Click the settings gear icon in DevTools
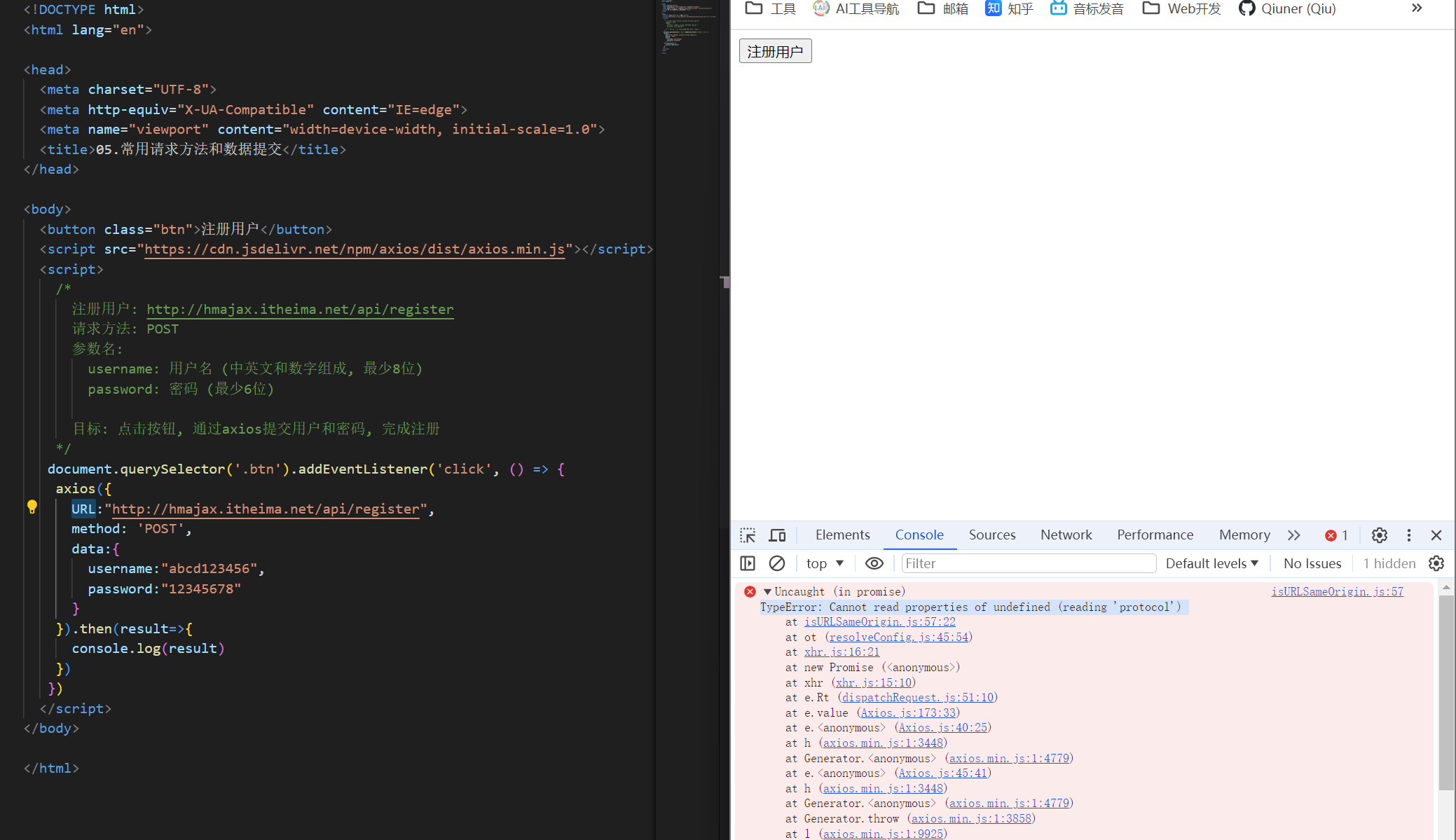The image size is (1456, 840). pyautogui.click(x=1378, y=534)
